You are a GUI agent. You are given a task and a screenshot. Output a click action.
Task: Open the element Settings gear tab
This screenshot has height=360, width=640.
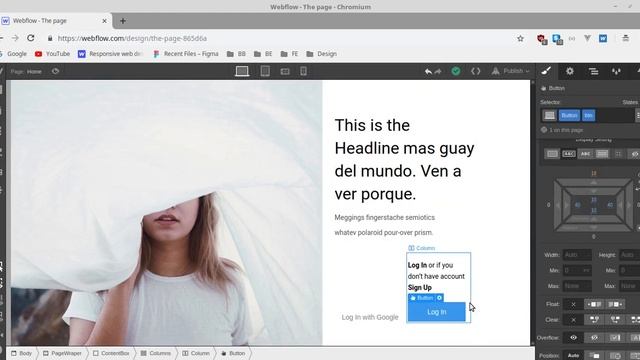click(x=570, y=71)
